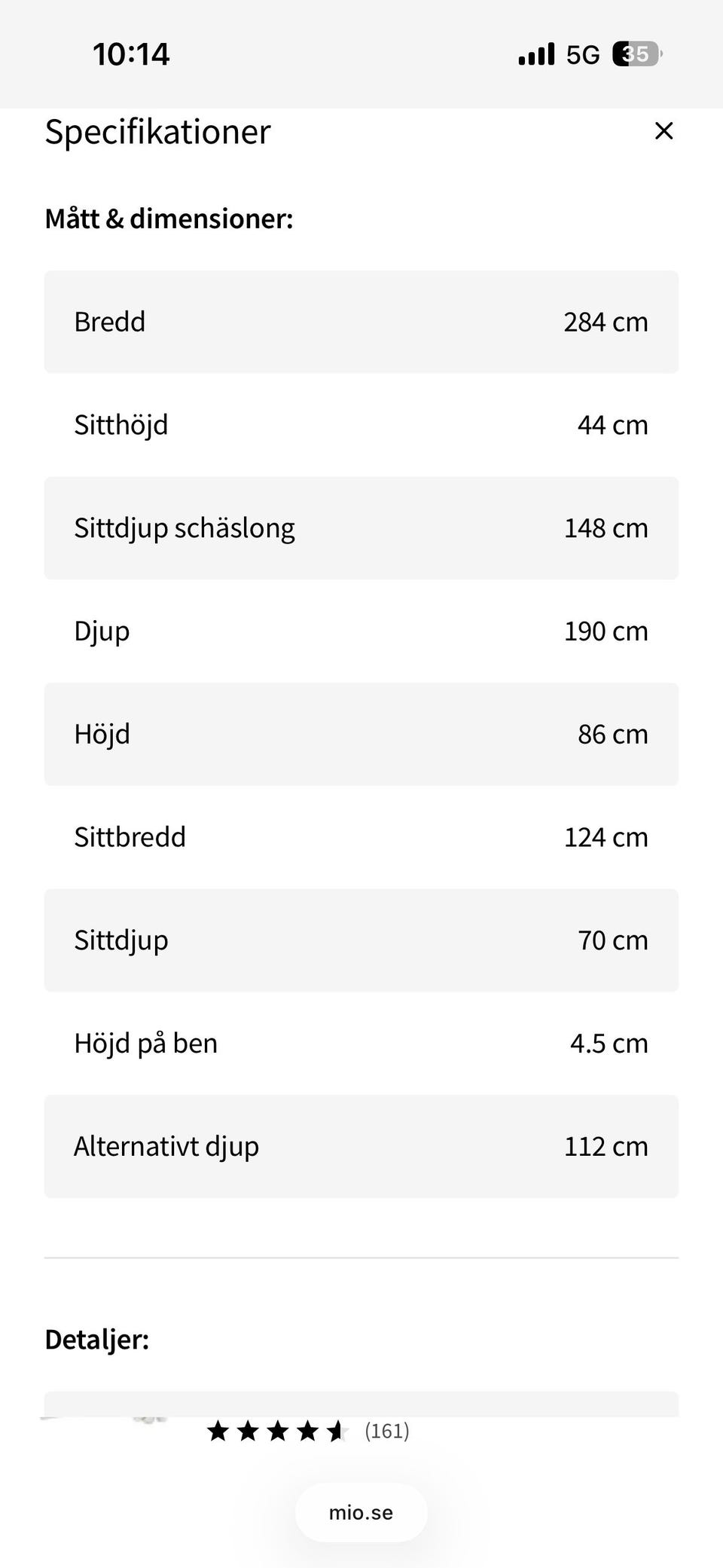Tap the Djup 190 cm row

click(361, 631)
